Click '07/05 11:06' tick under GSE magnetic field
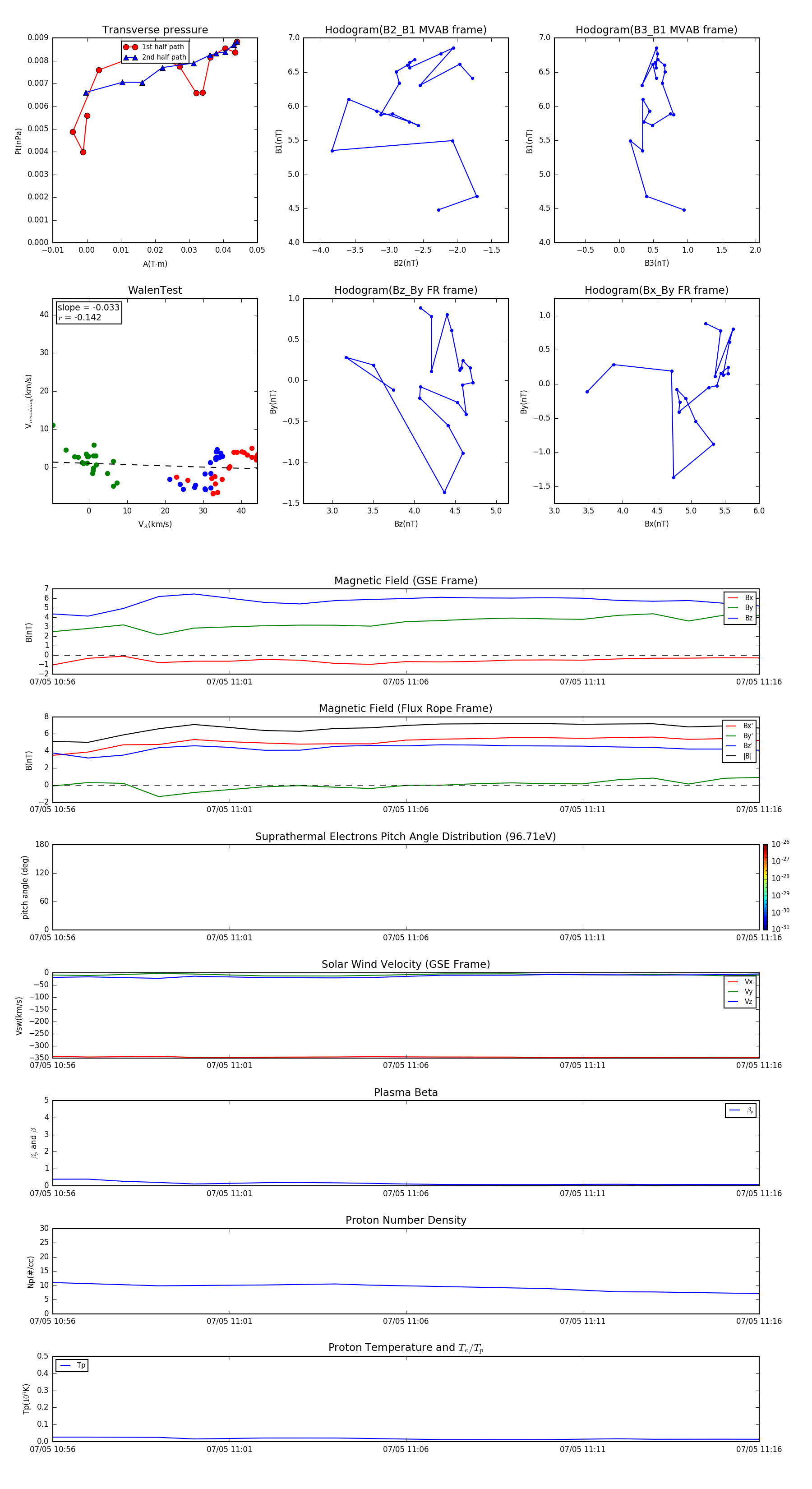This screenshot has width=812, height=1489. [x=406, y=682]
